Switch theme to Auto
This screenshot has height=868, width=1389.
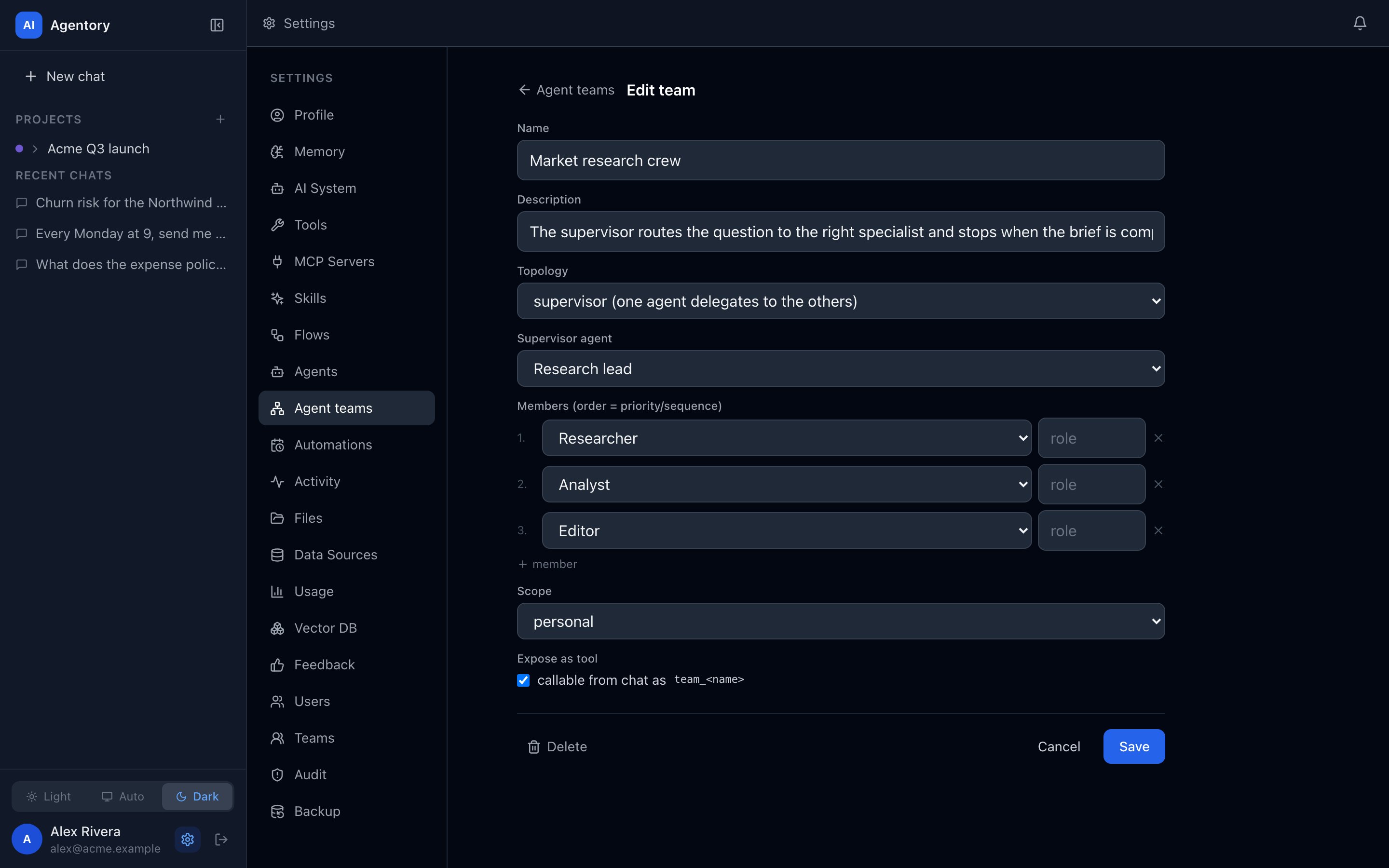click(123, 796)
